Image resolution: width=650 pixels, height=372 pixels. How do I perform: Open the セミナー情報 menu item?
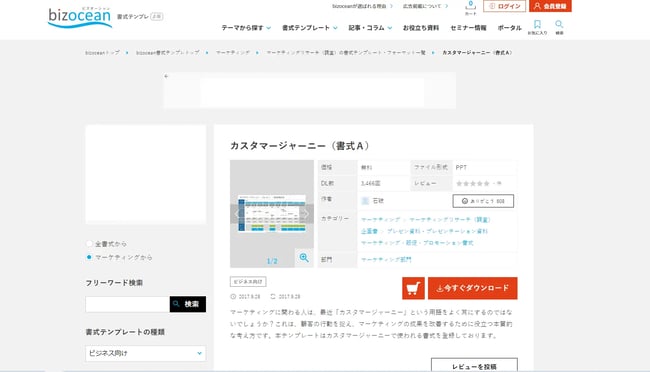[468, 28]
